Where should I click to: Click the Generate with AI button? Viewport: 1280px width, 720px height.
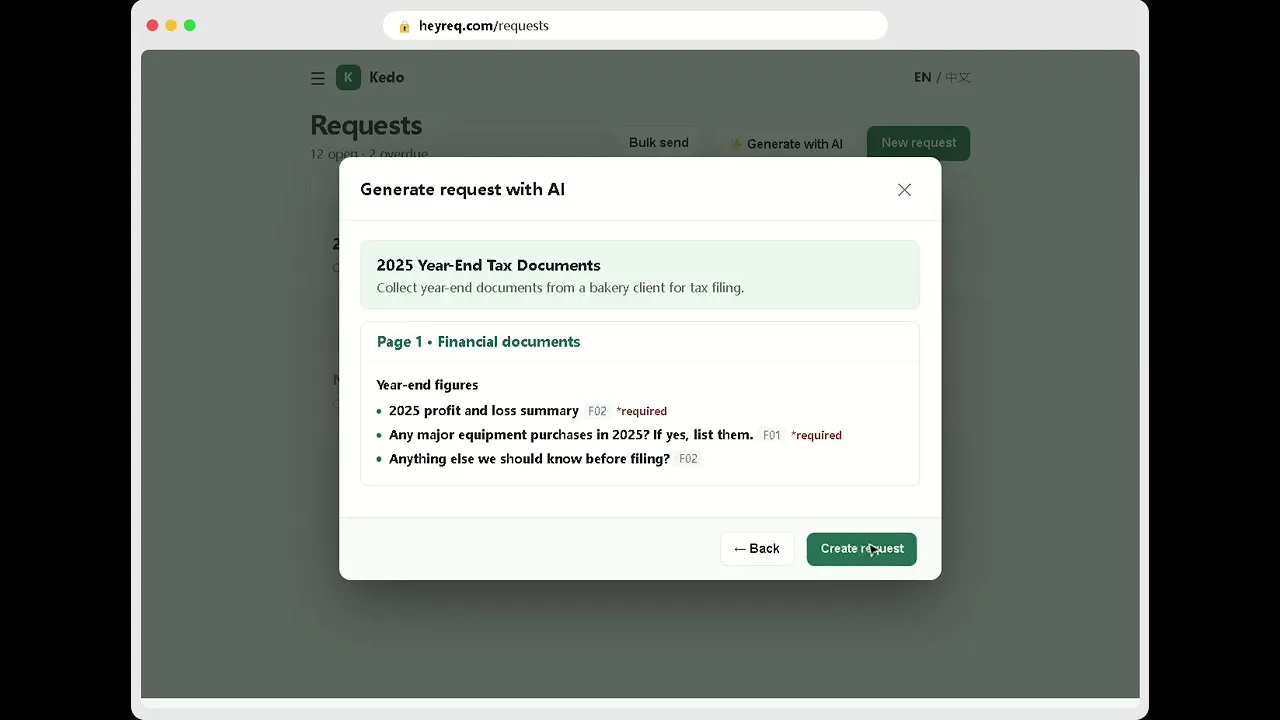click(x=786, y=144)
